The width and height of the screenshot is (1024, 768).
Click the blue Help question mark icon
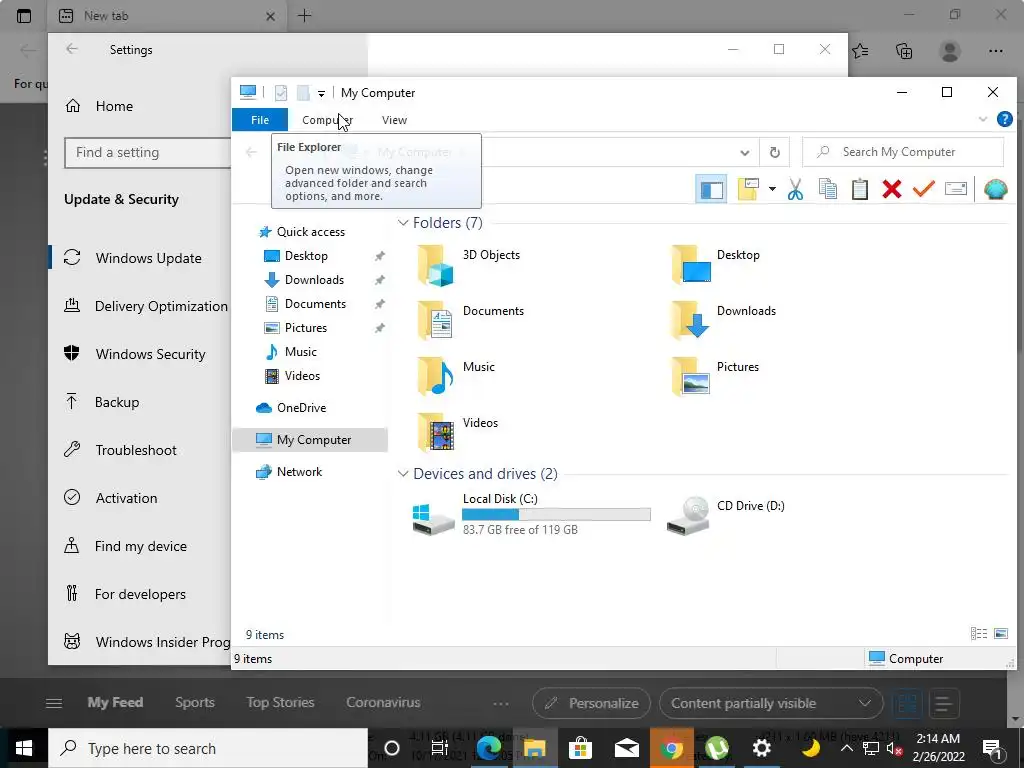pos(1004,119)
